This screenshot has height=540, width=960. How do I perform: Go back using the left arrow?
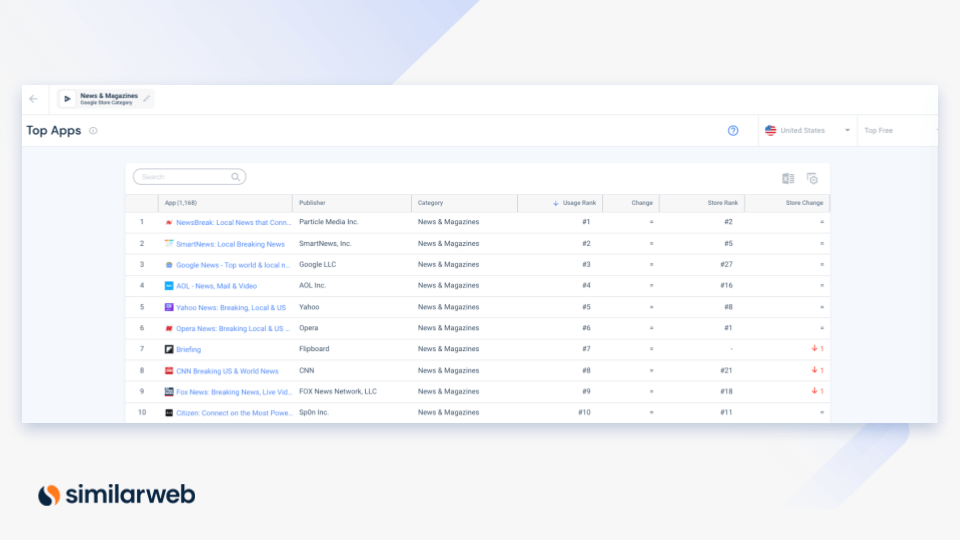34,99
